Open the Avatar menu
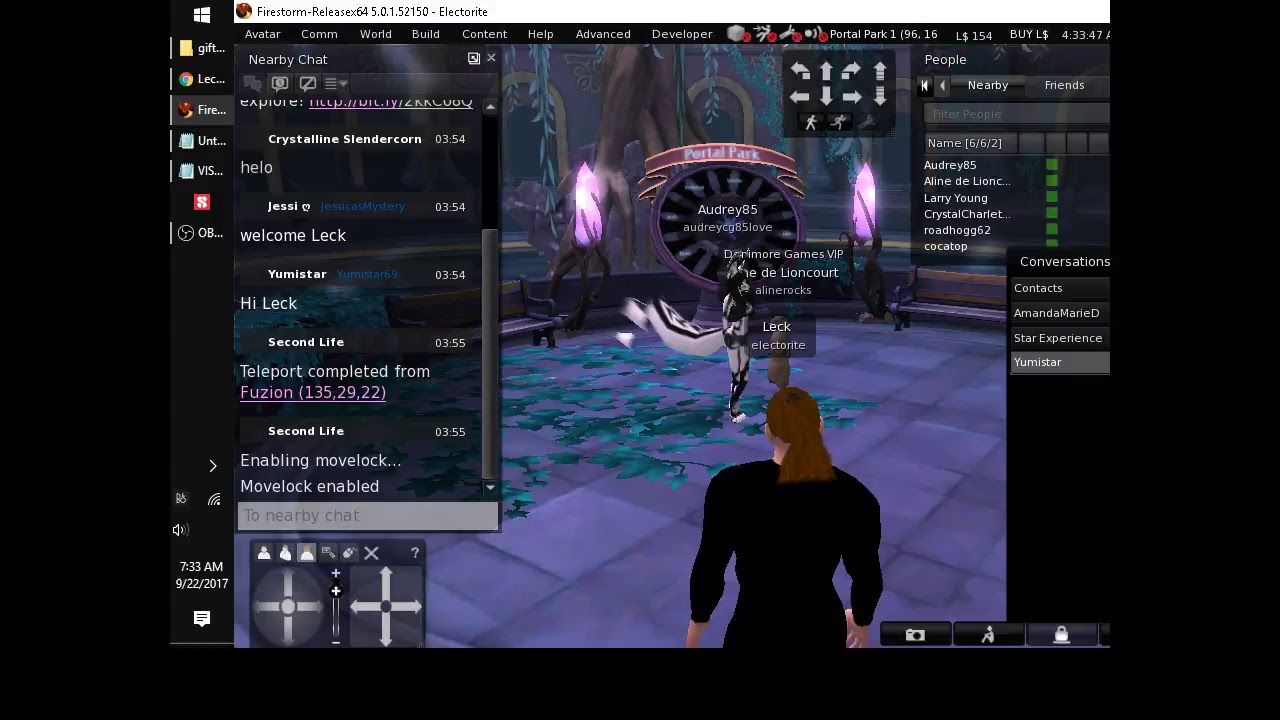This screenshot has width=1280, height=720. (x=263, y=34)
